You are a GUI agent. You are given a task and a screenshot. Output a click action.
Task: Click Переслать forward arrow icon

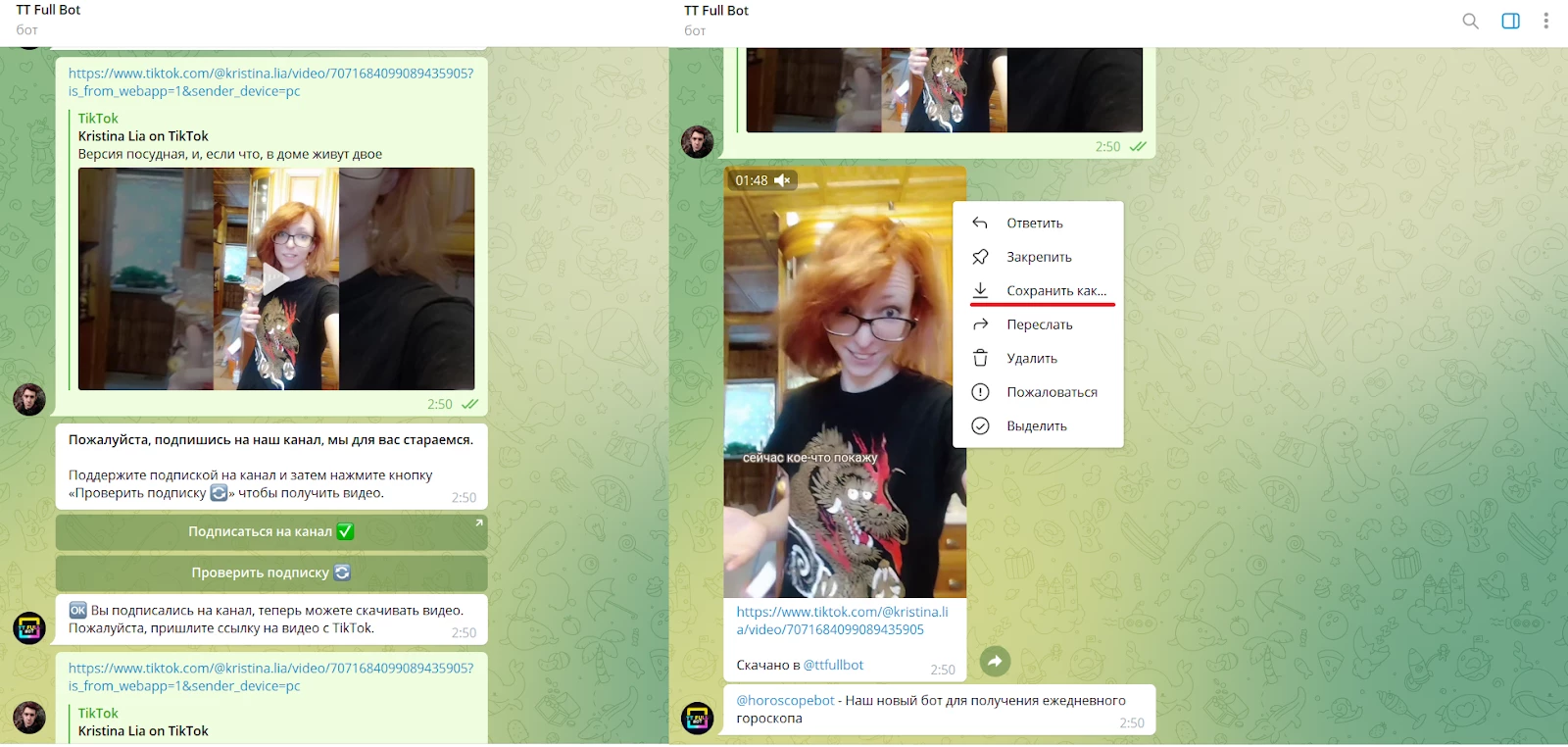pyautogui.click(x=980, y=324)
